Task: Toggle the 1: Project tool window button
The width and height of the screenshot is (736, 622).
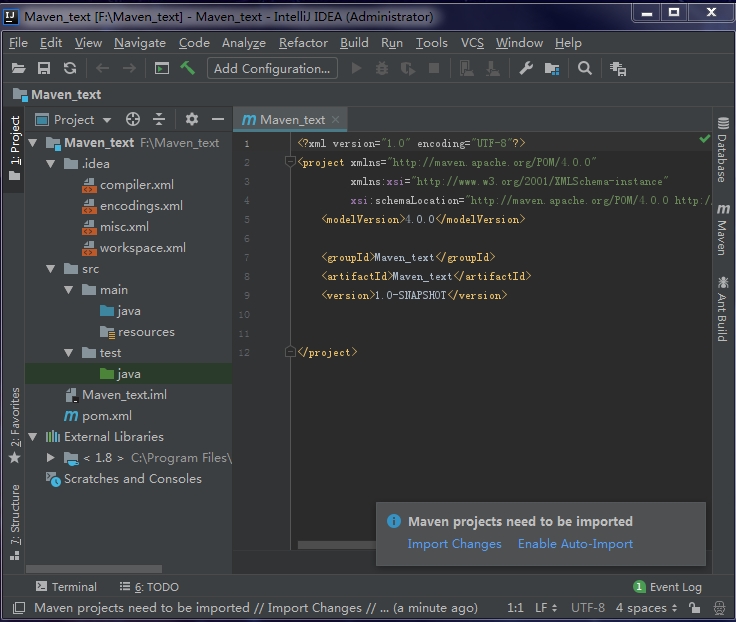Action: 15,148
